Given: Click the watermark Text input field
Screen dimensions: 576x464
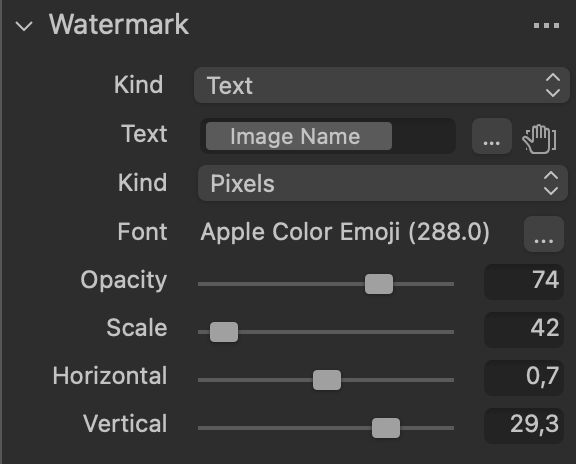Looking at the screenshot, I should (x=328, y=136).
